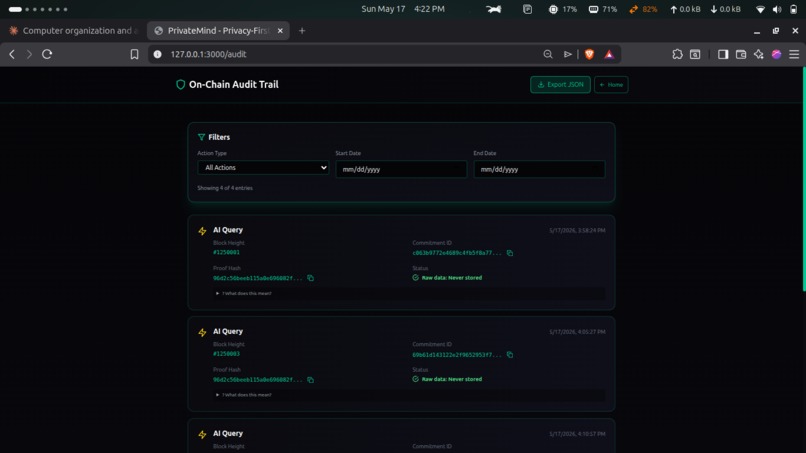Click the zoom magnifier icon in address bar

pyautogui.click(x=548, y=54)
